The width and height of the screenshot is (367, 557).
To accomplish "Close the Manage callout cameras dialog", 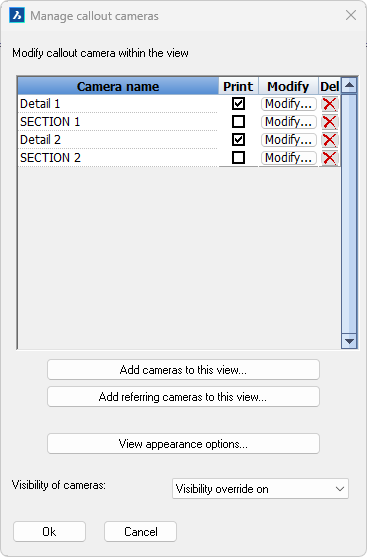I will 351,15.
